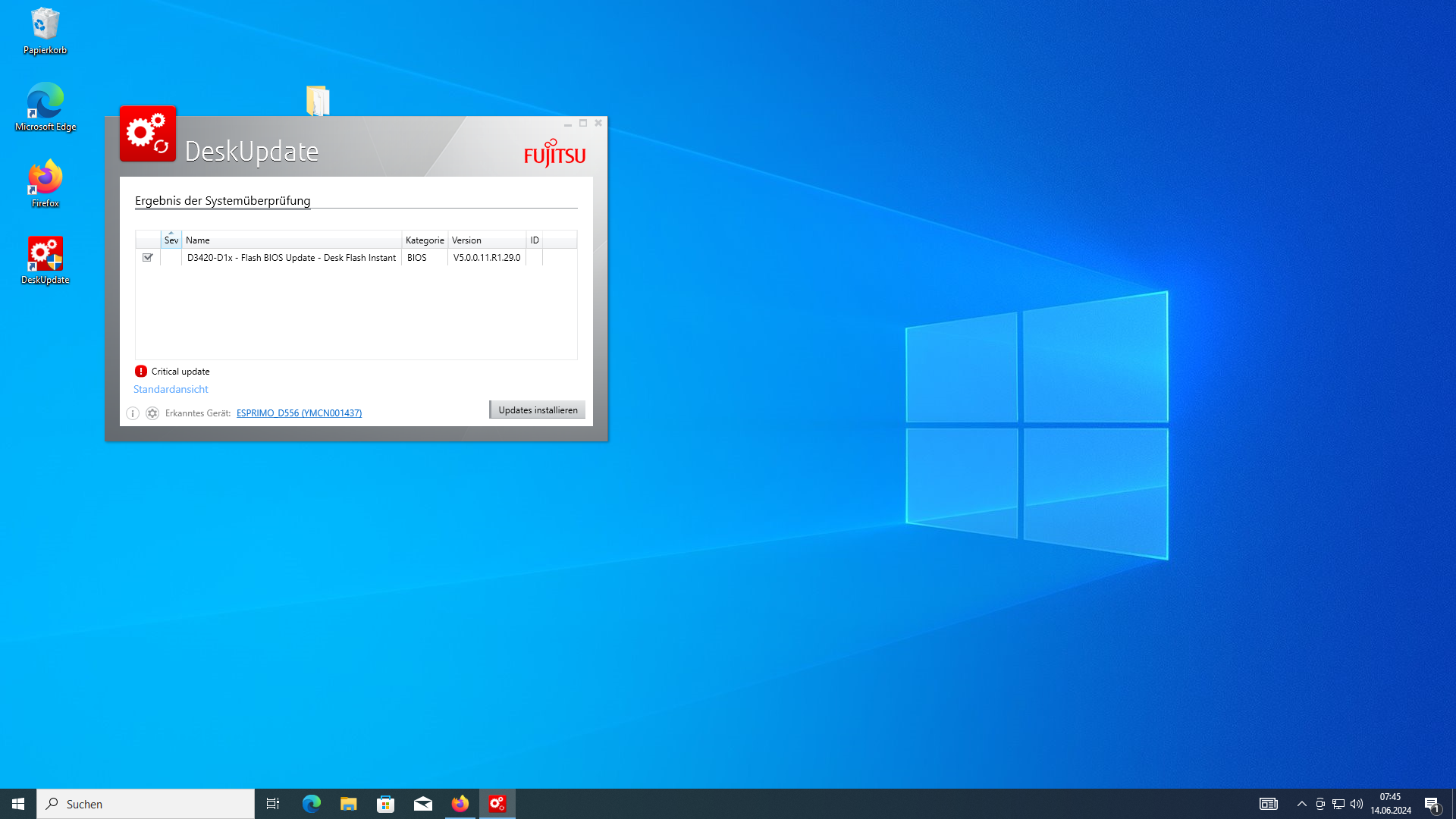Show hidden system tray icons
This screenshot has height=819, width=1456.
point(1301,804)
